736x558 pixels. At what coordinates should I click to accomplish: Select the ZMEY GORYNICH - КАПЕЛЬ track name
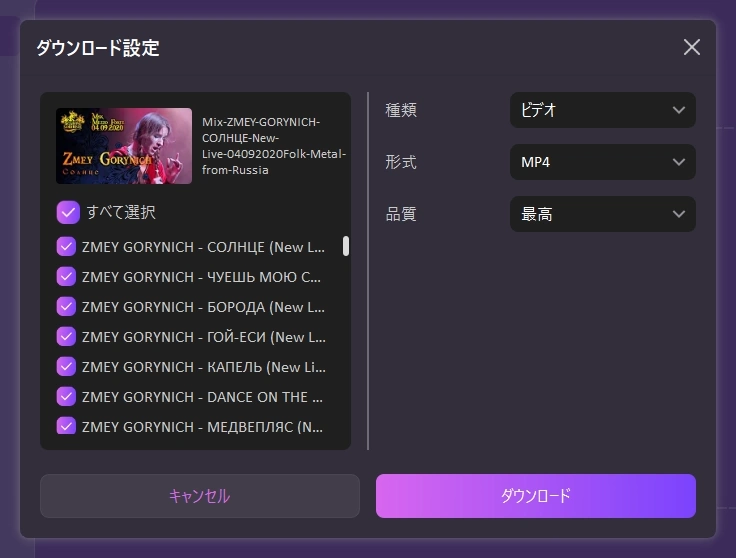tap(202, 367)
